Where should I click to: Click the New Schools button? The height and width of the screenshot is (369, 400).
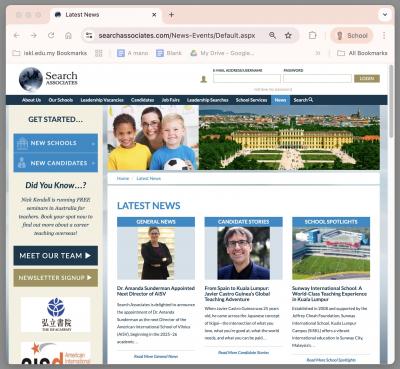(x=56, y=143)
